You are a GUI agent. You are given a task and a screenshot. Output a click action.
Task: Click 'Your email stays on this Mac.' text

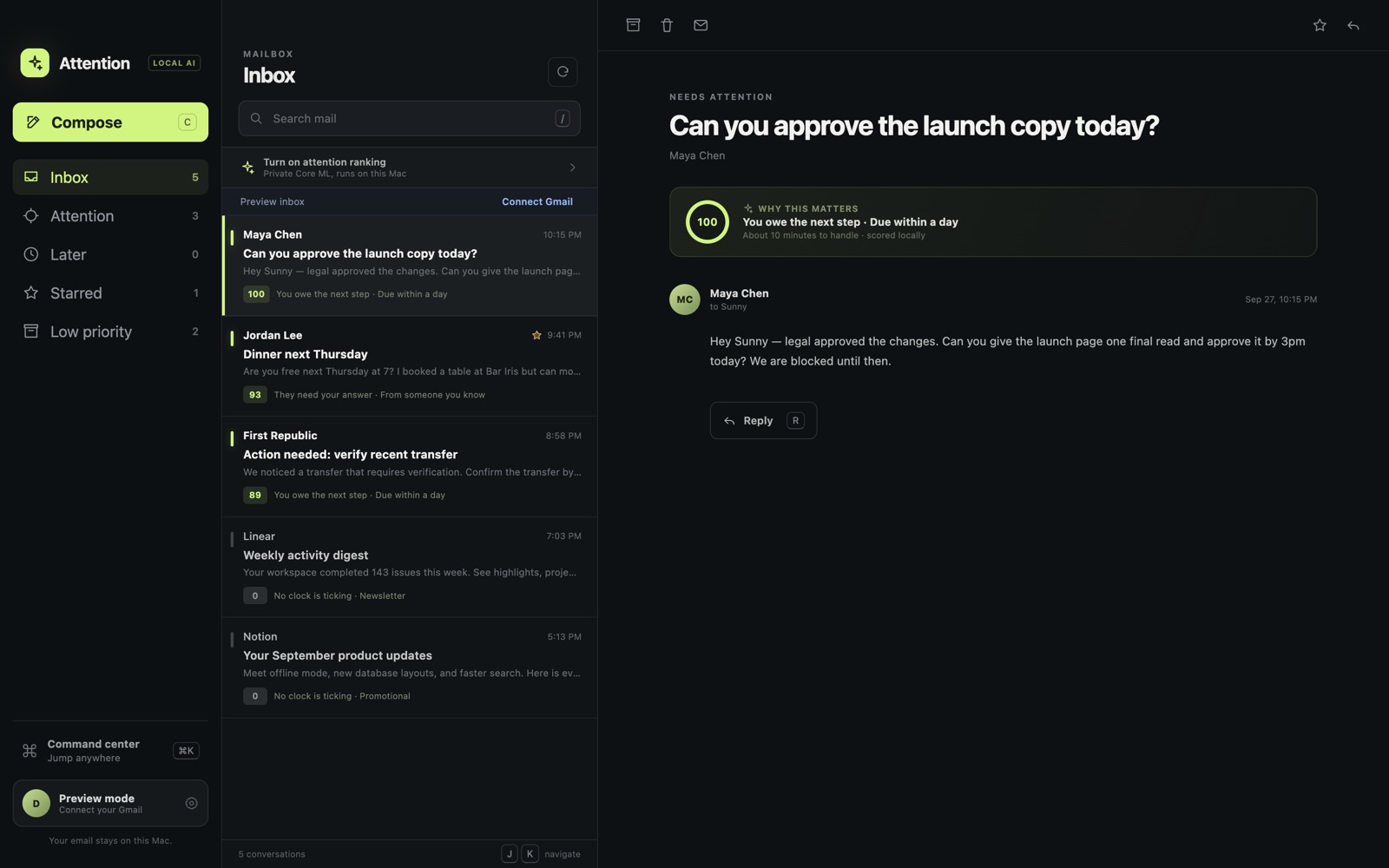tap(110, 841)
